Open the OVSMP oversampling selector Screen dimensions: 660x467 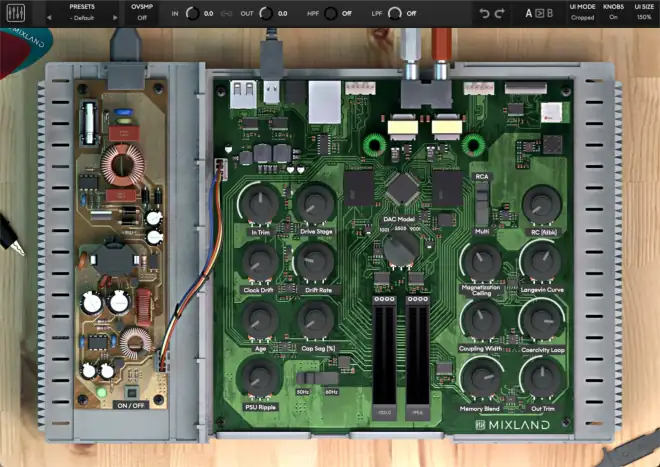tap(142, 13)
